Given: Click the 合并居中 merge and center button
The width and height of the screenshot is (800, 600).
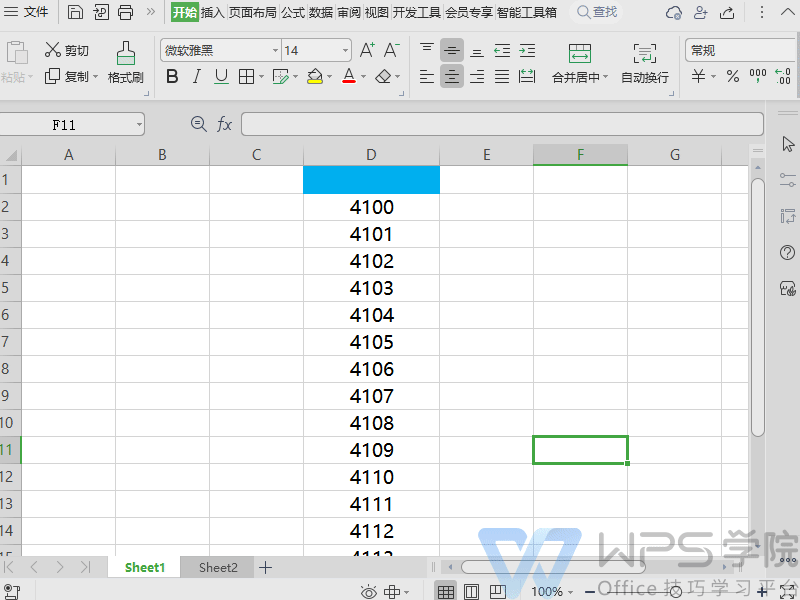Looking at the screenshot, I should click(x=580, y=63).
